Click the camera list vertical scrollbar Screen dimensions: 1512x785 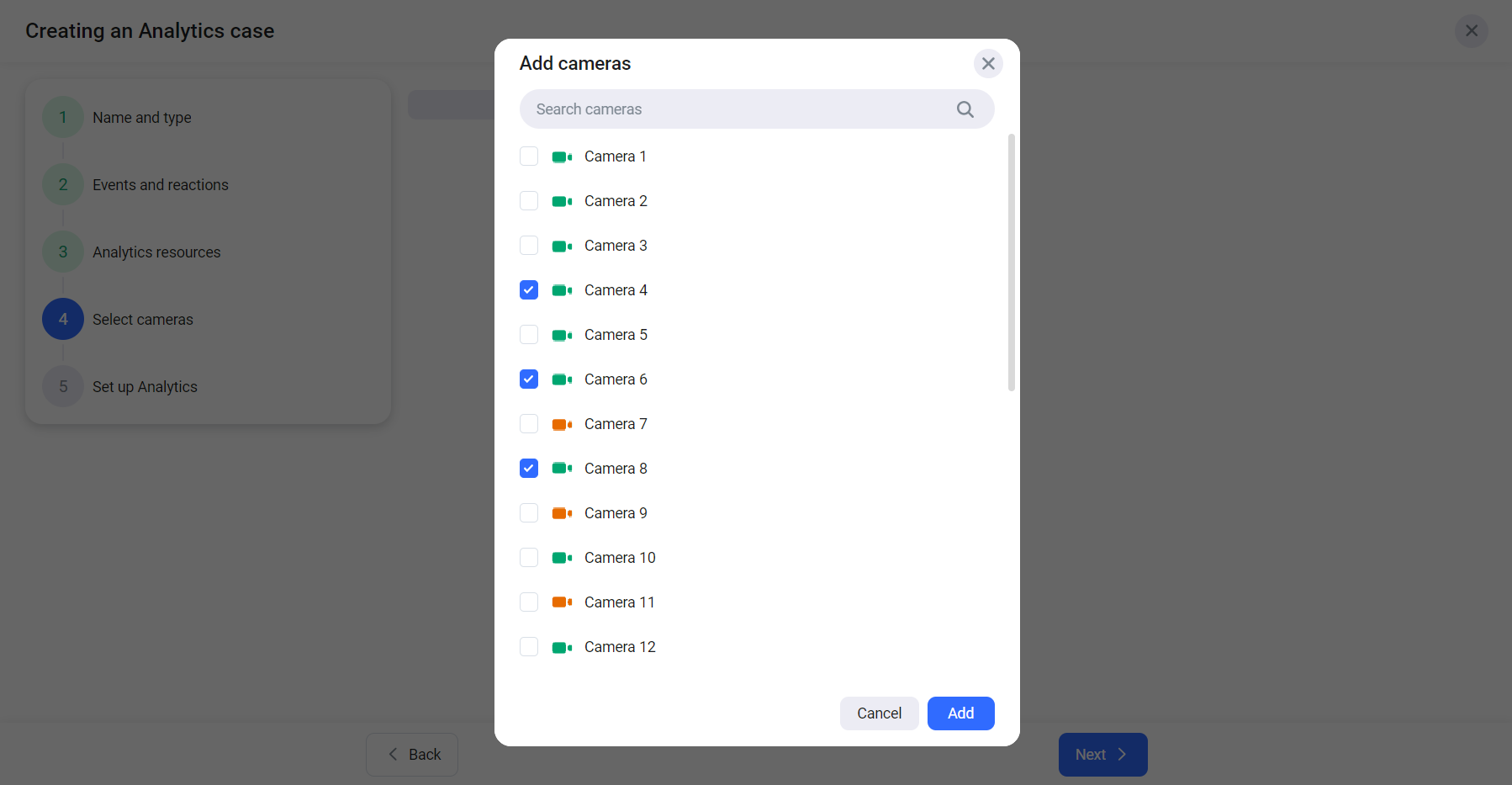pos(1011,263)
